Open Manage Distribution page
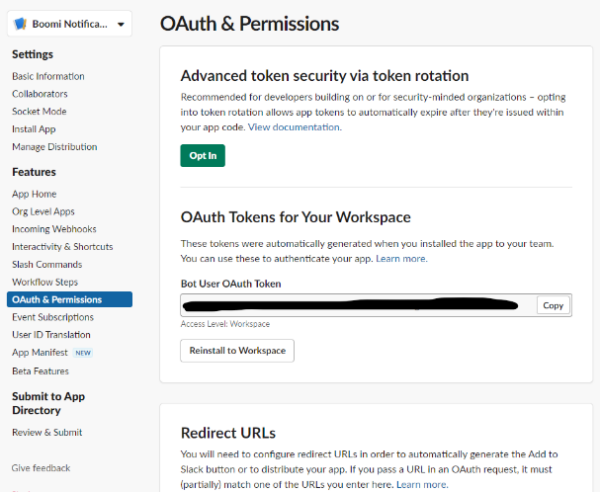Viewport: 600px width, 492px height. point(54,147)
